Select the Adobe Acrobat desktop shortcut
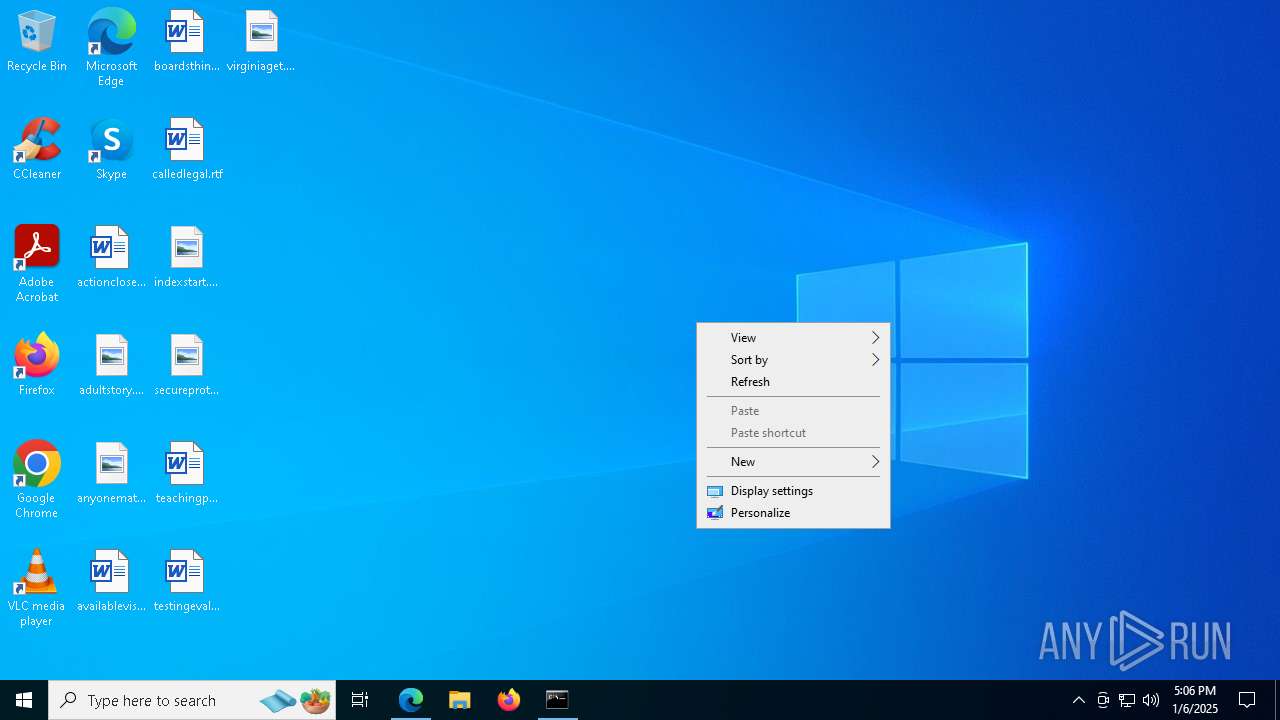 pos(37,264)
